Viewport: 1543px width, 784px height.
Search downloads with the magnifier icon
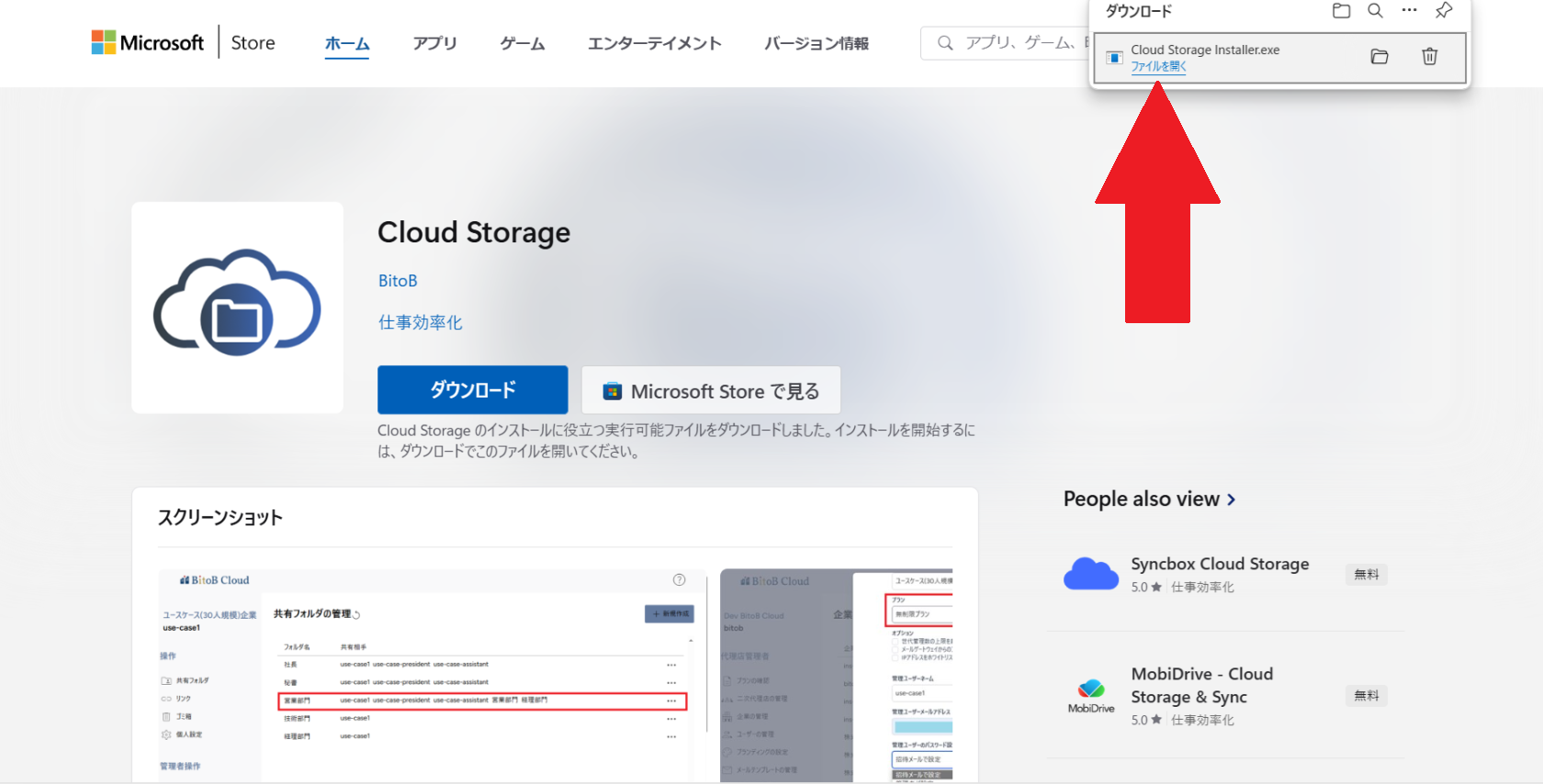click(1375, 11)
